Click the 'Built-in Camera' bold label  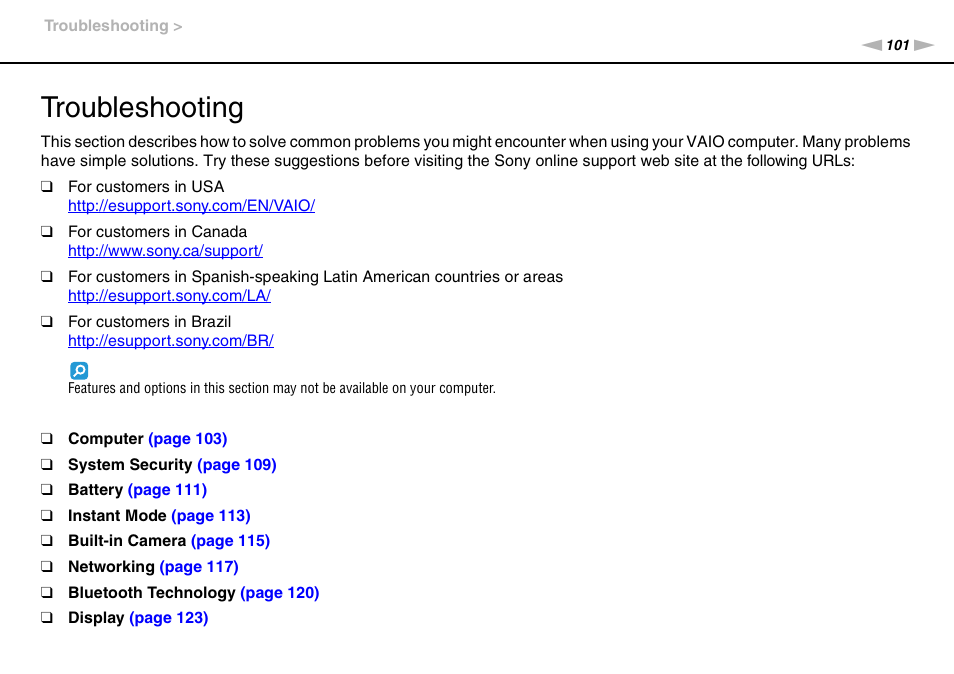click(127, 541)
